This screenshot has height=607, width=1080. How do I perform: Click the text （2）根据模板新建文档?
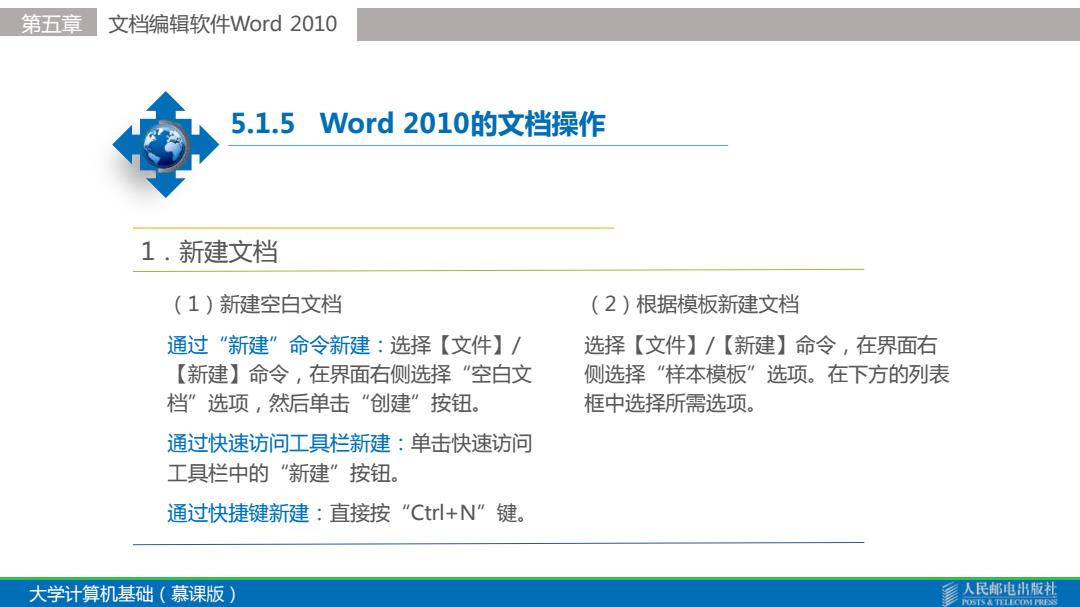point(692,304)
